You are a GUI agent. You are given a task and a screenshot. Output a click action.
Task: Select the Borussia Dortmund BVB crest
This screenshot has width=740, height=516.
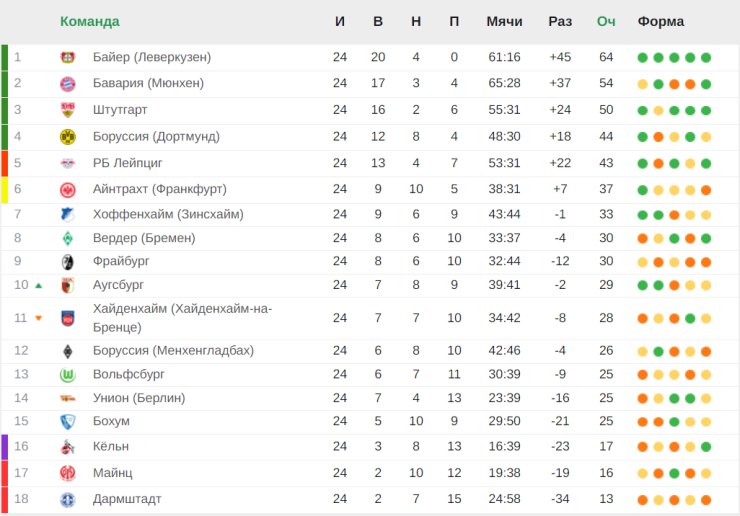[68, 137]
